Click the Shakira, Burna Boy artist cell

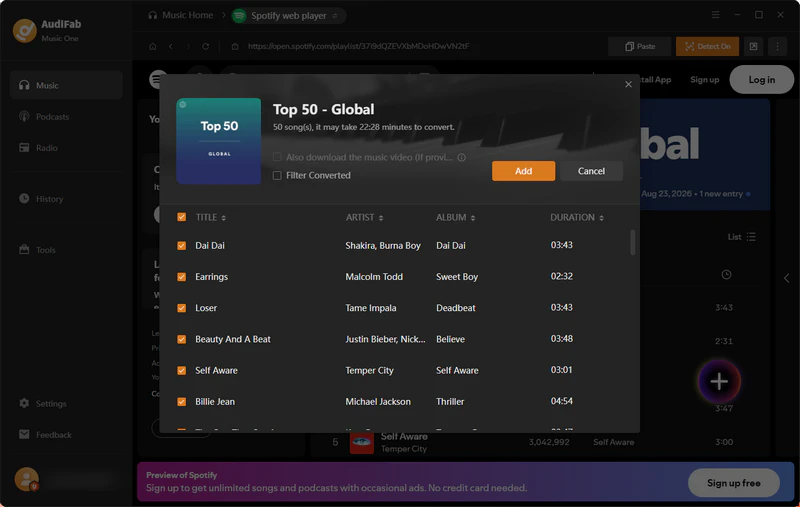point(383,245)
